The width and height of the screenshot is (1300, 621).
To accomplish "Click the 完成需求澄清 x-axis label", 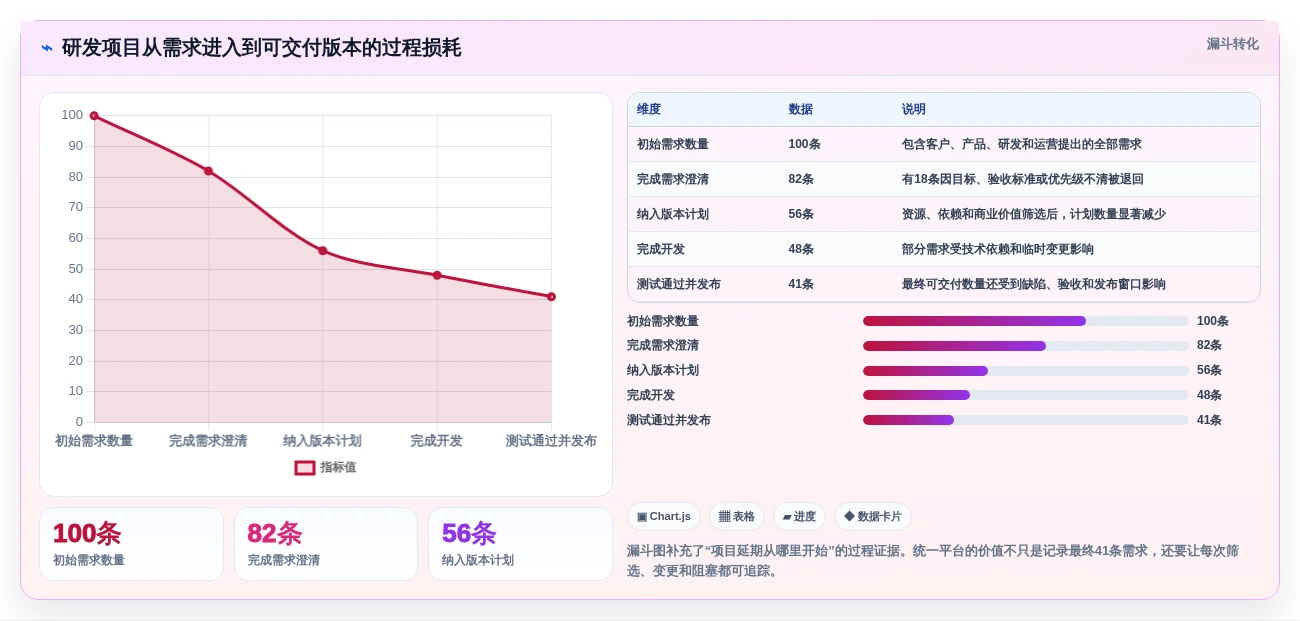I will [208, 441].
